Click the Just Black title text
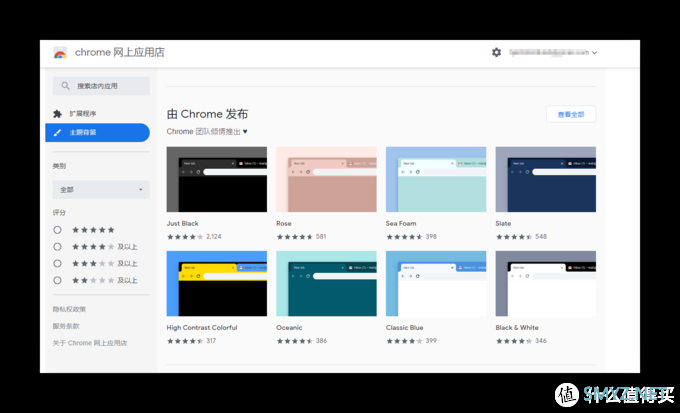Image resolution: width=680 pixels, height=413 pixels. click(x=183, y=223)
